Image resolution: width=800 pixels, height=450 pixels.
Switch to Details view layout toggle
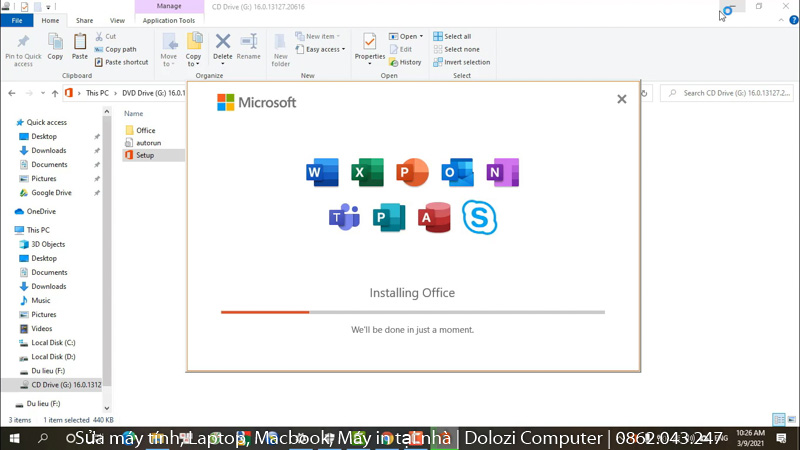[777, 419]
